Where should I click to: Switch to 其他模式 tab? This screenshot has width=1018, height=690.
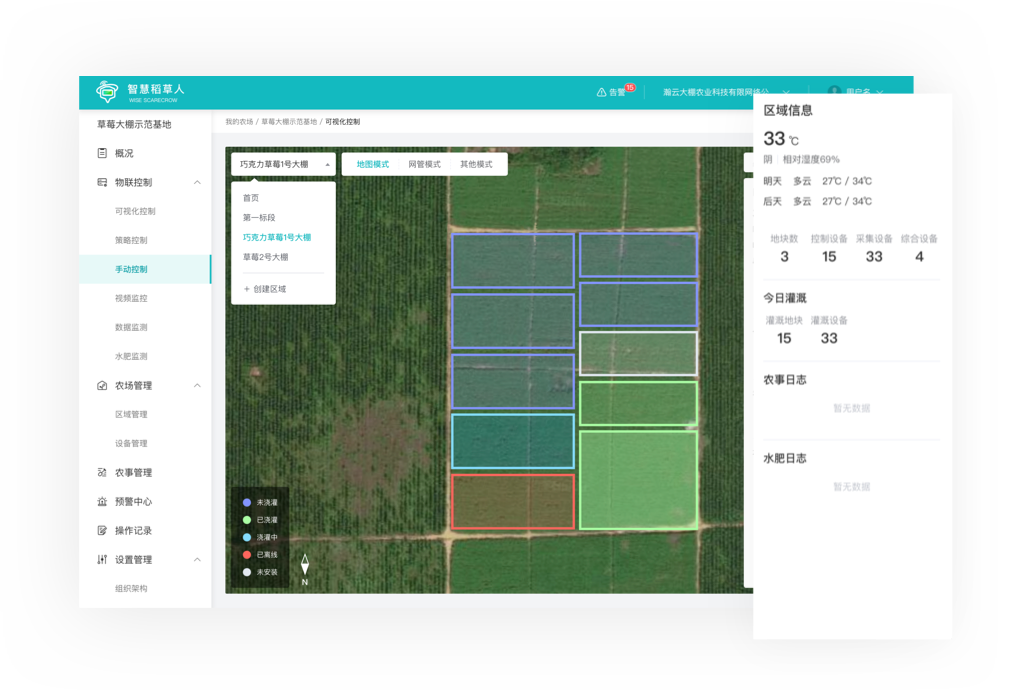point(476,164)
